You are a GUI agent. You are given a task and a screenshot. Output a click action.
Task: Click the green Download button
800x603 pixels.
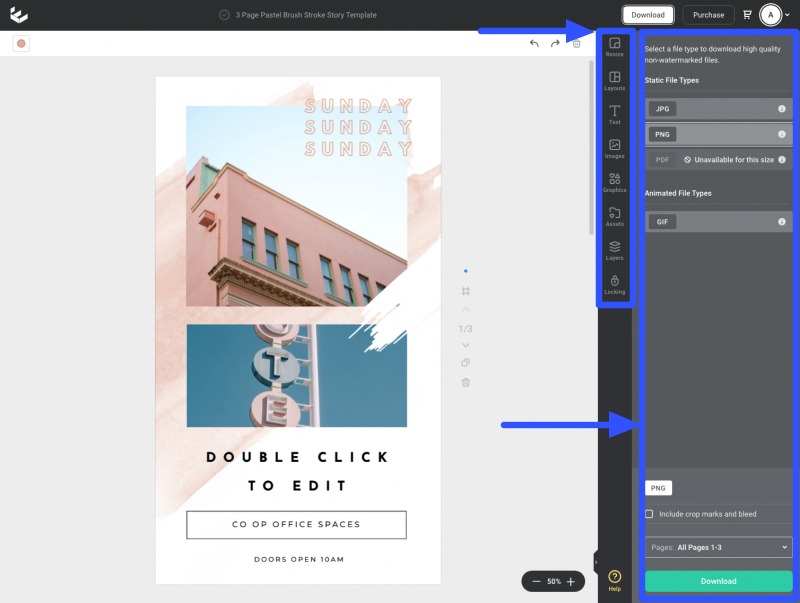click(718, 581)
